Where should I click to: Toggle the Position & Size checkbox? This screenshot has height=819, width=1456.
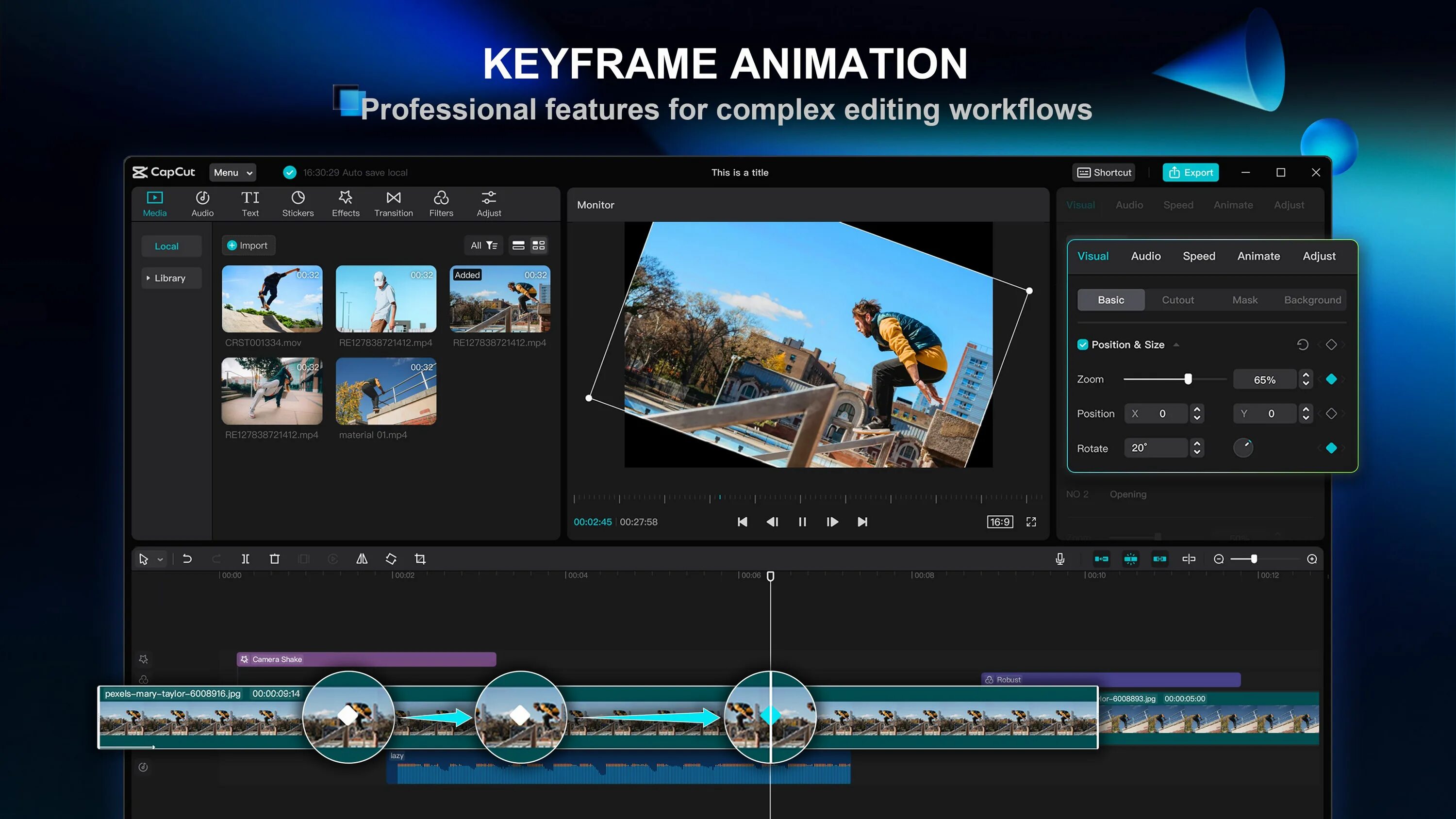tap(1082, 344)
